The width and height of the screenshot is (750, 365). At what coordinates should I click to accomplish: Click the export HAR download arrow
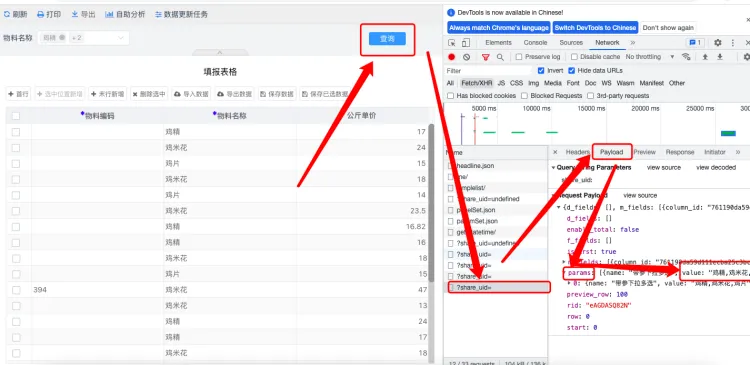coord(719,57)
